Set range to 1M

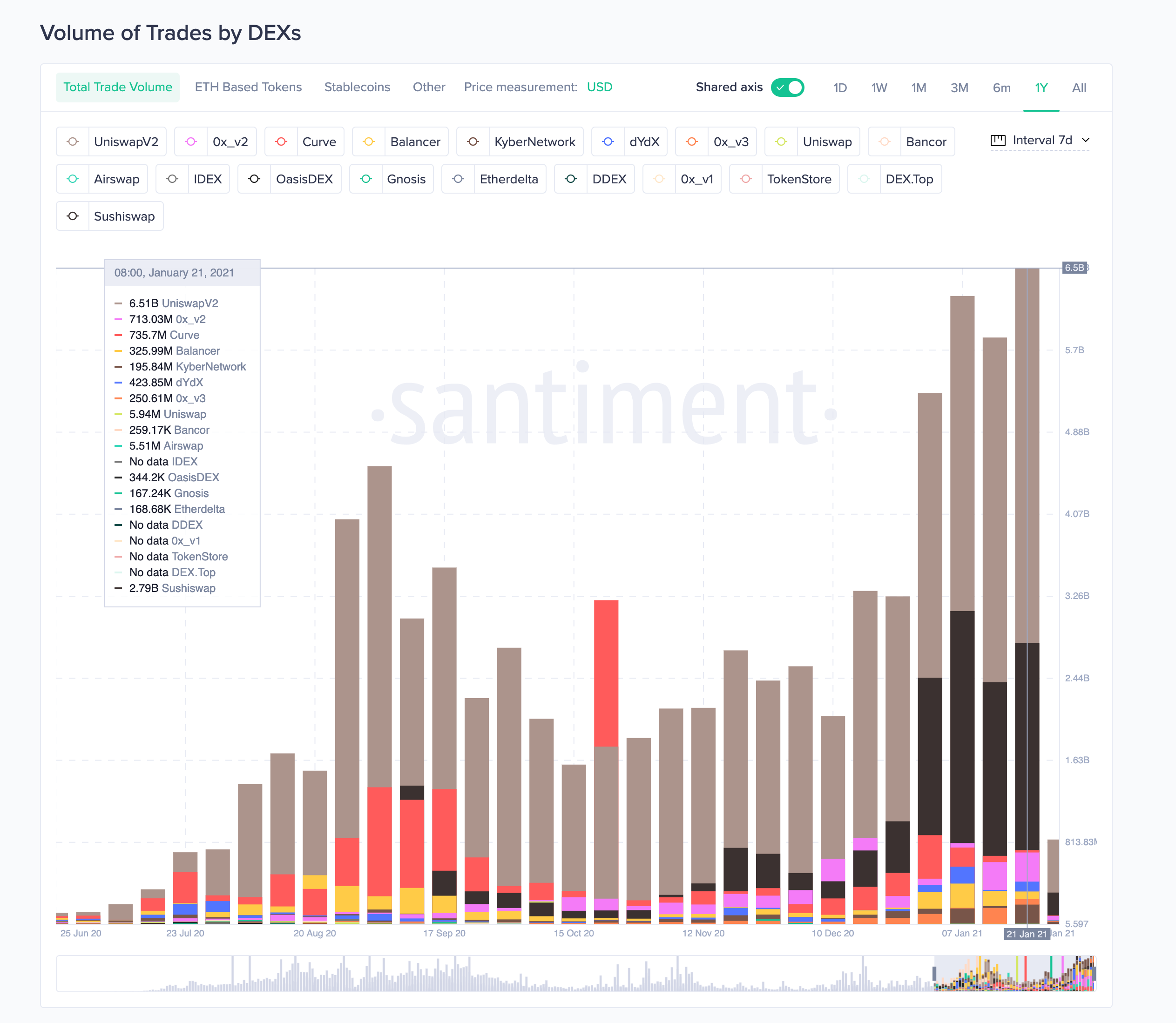click(x=919, y=88)
